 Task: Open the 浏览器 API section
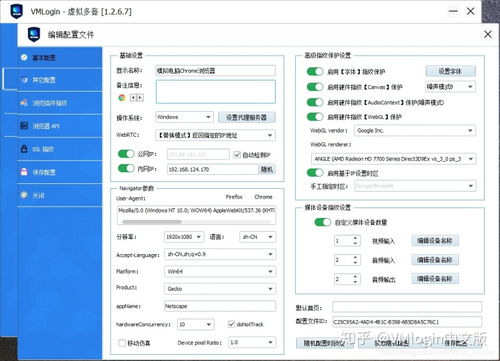(x=60, y=126)
